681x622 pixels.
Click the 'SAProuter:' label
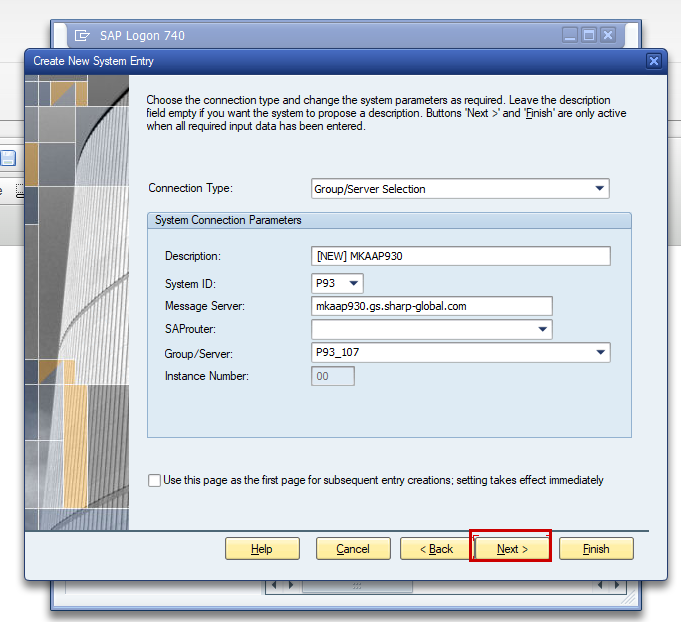(190, 329)
